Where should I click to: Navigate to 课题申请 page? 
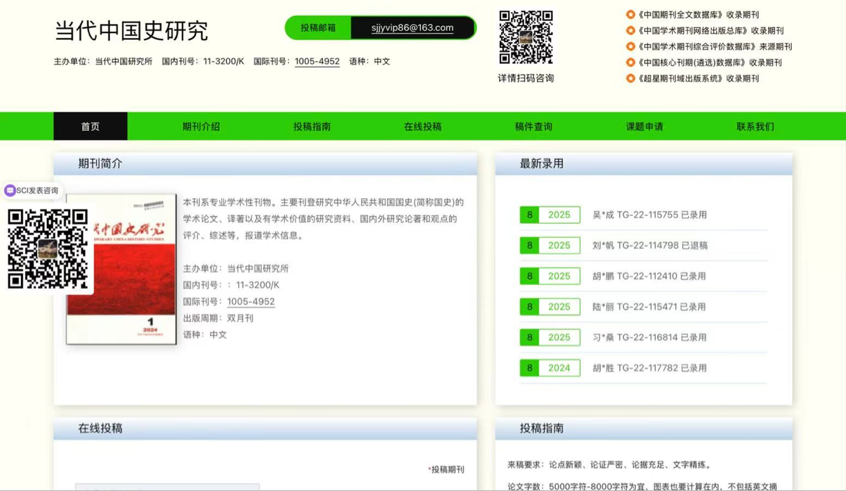click(644, 127)
